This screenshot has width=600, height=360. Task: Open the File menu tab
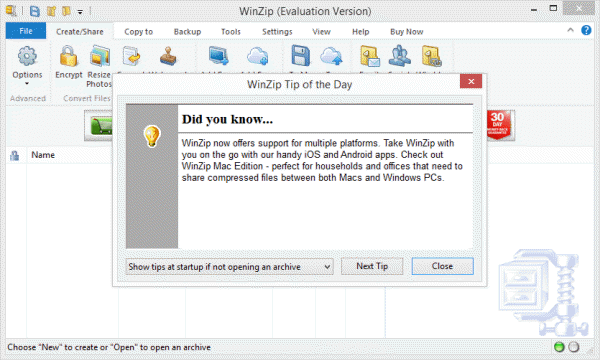26,31
